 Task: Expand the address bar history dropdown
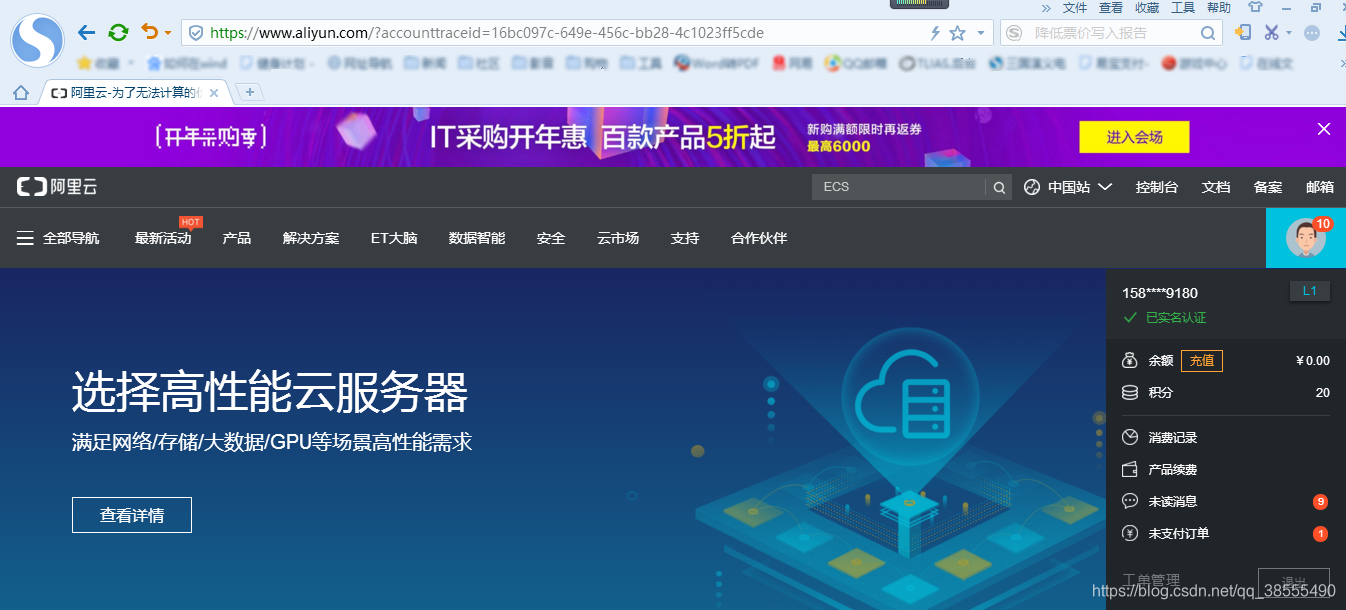[981, 33]
